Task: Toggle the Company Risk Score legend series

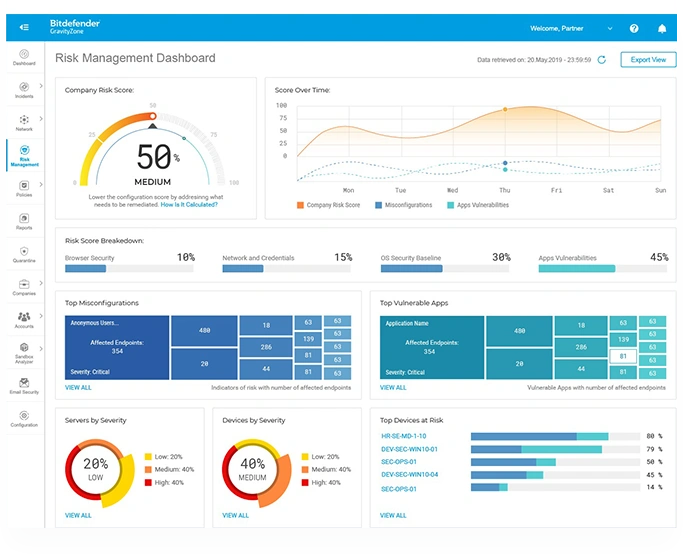Action: [x=328, y=205]
